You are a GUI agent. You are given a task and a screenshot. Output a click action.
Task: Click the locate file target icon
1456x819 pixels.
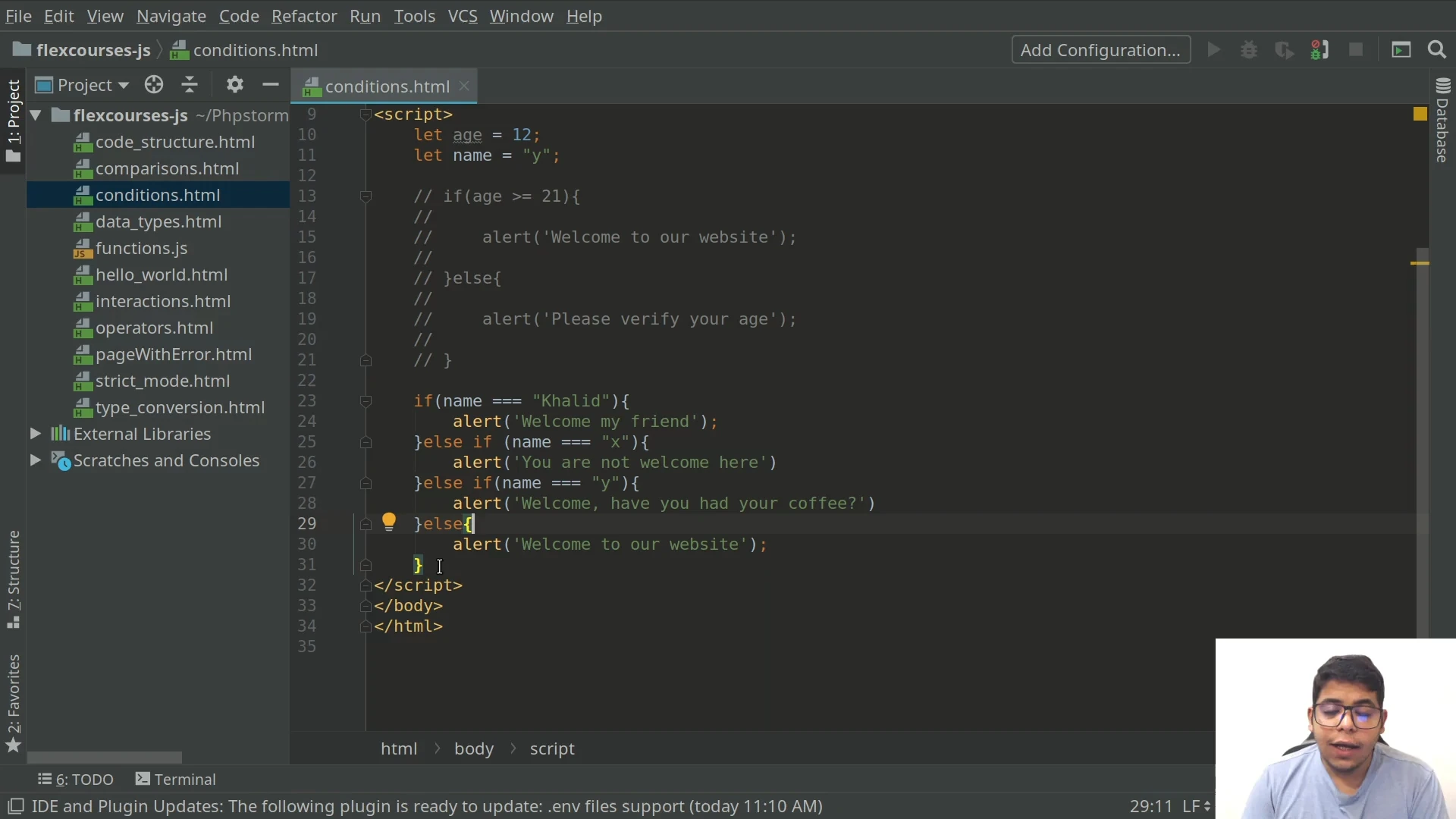coord(154,85)
